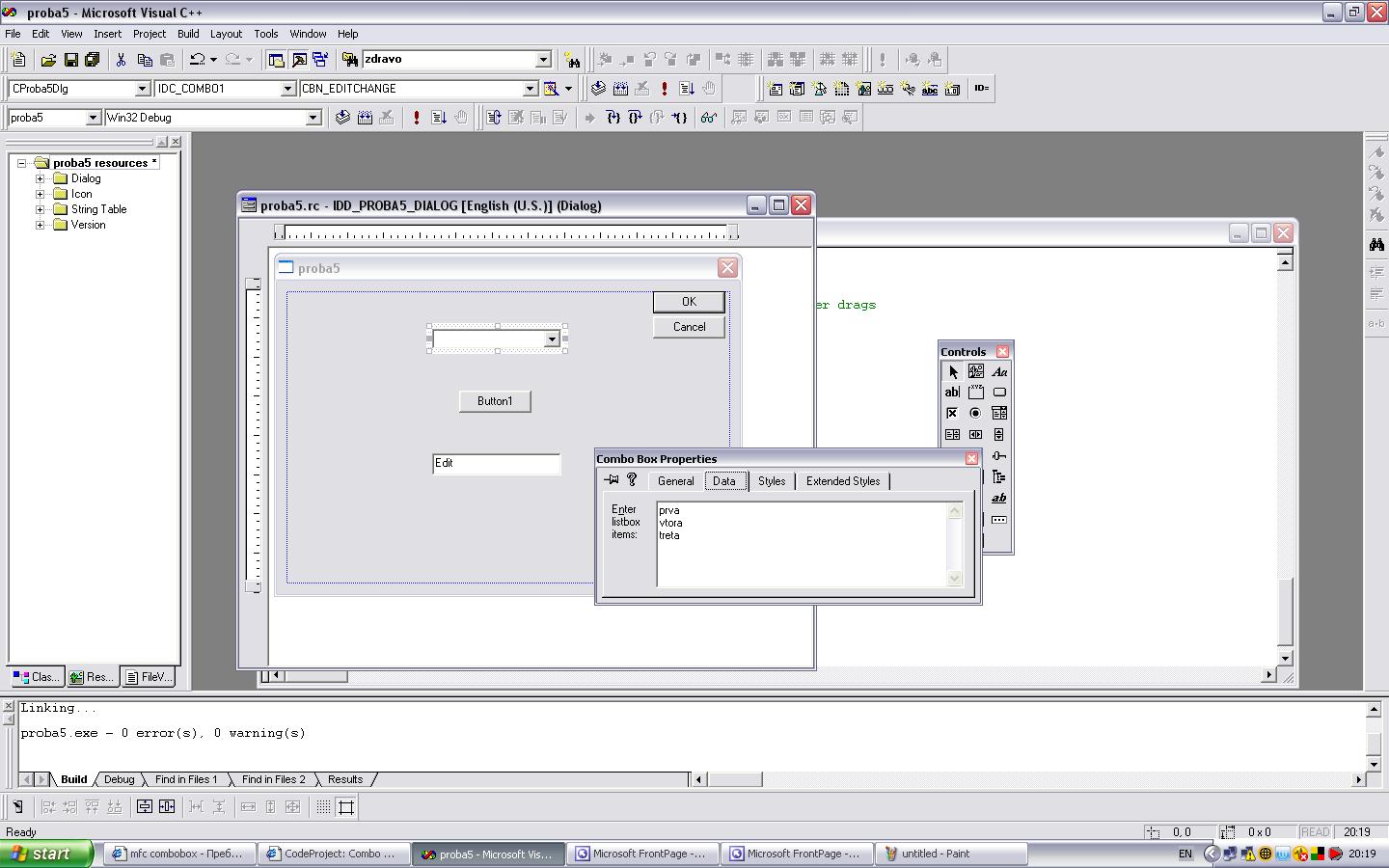Image resolution: width=1389 pixels, height=868 pixels.
Task: Click the Save All toolbar icon
Action: (x=93, y=60)
